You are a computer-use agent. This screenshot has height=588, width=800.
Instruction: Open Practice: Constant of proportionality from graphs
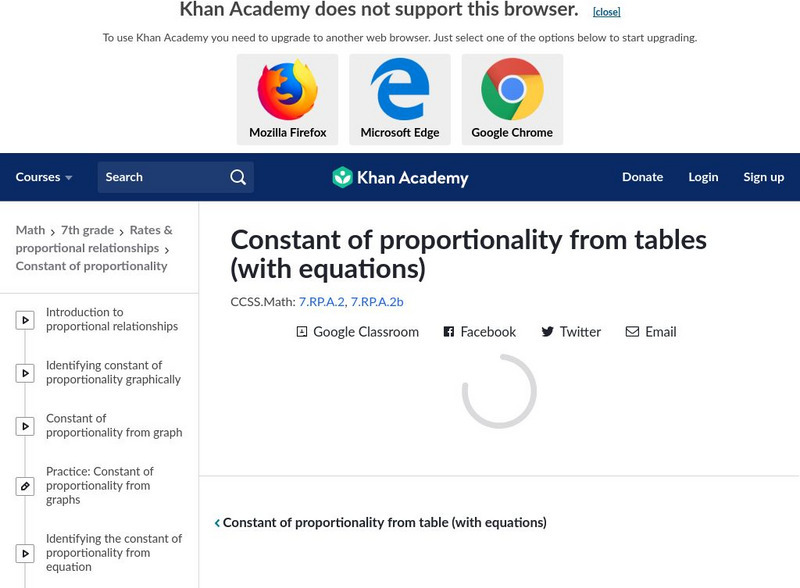click(100, 485)
